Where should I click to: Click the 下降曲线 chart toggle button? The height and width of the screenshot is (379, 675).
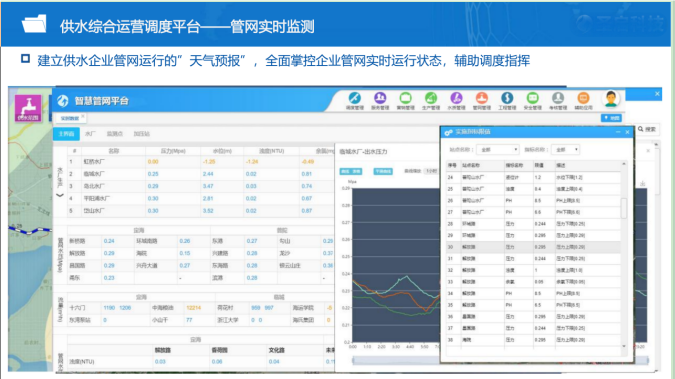click(x=383, y=171)
